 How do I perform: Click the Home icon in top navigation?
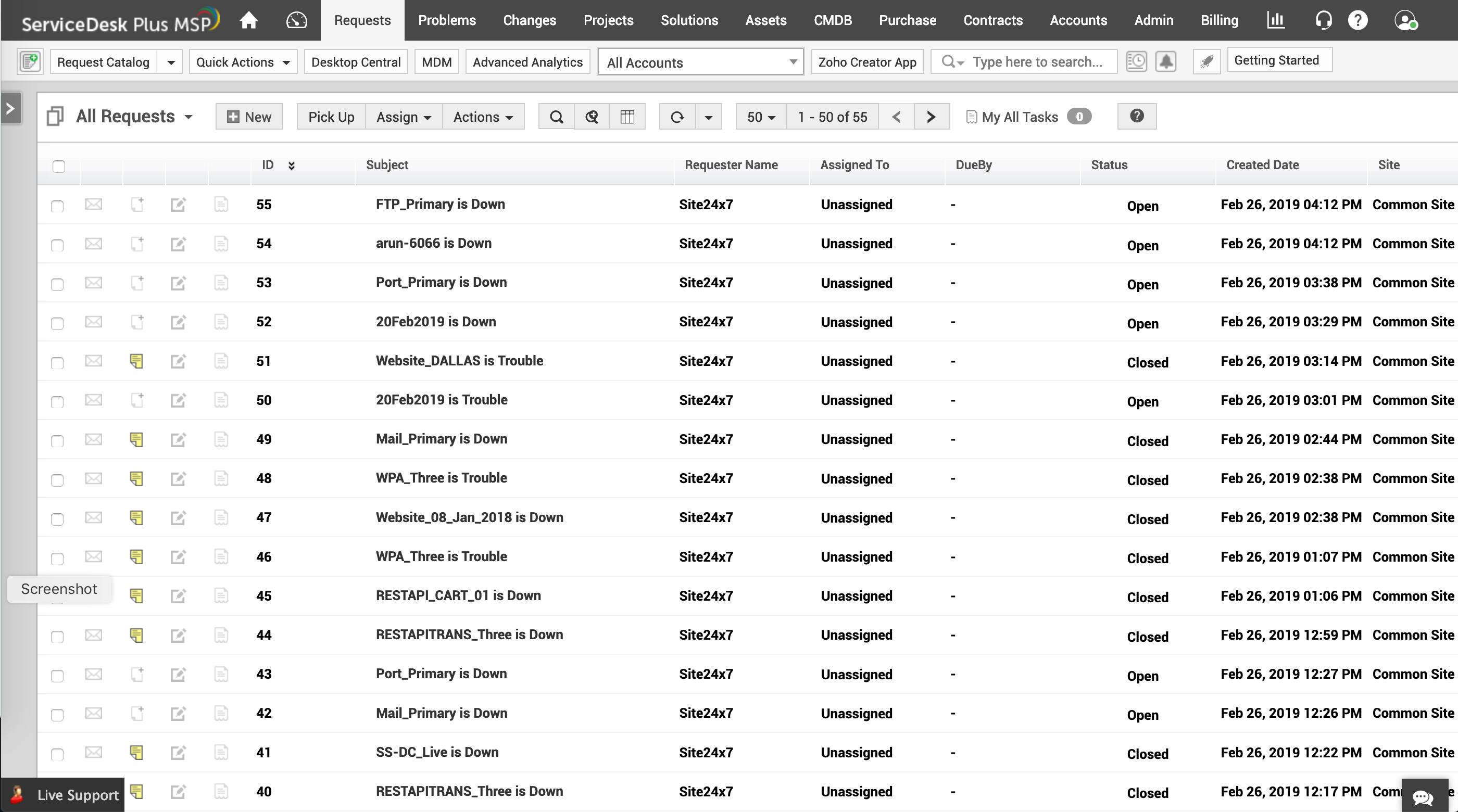coord(248,20)
